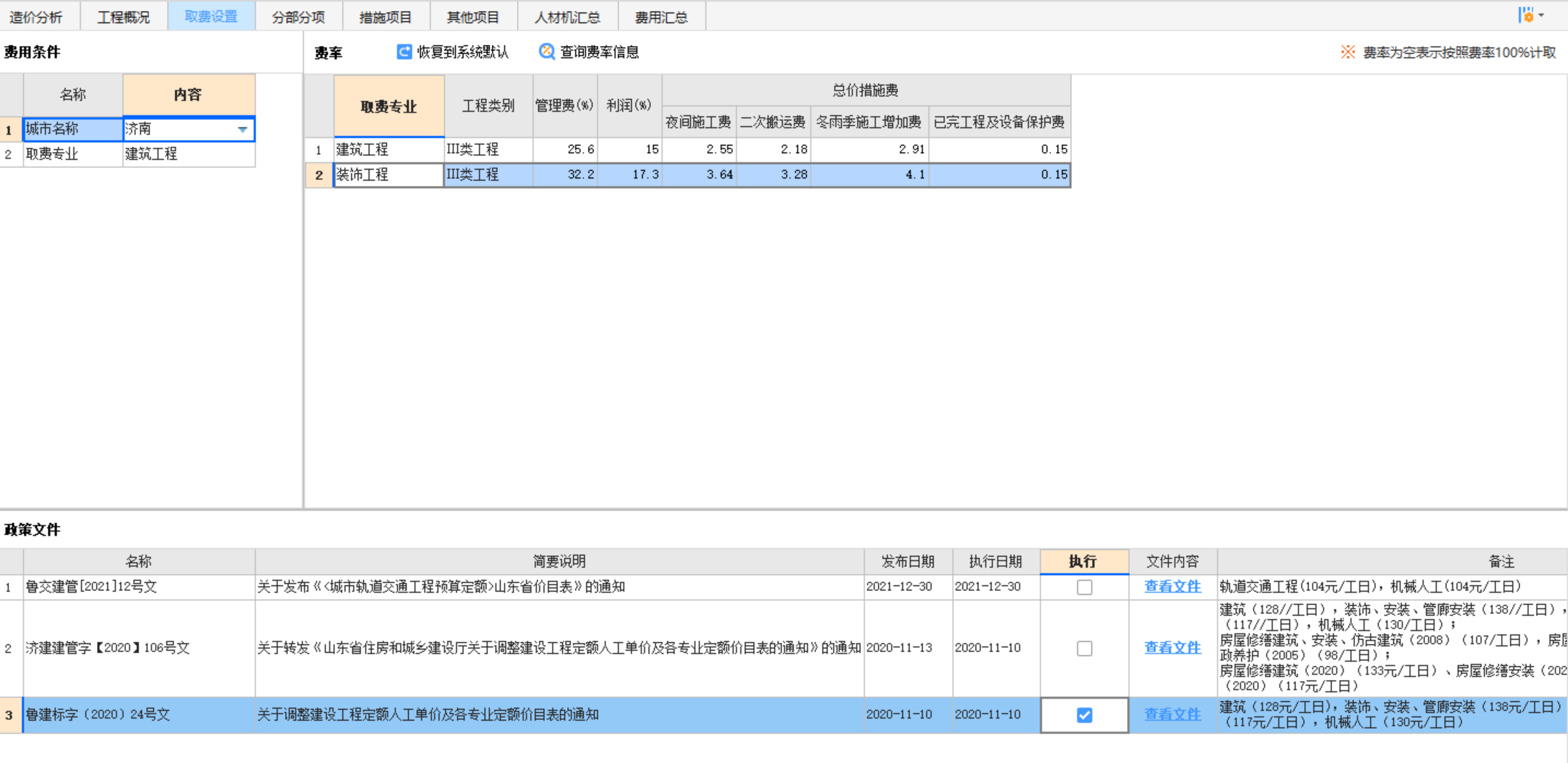Click the 已完工程及设备保护费 column header
1568x763 pixels.
pos(999,122)
